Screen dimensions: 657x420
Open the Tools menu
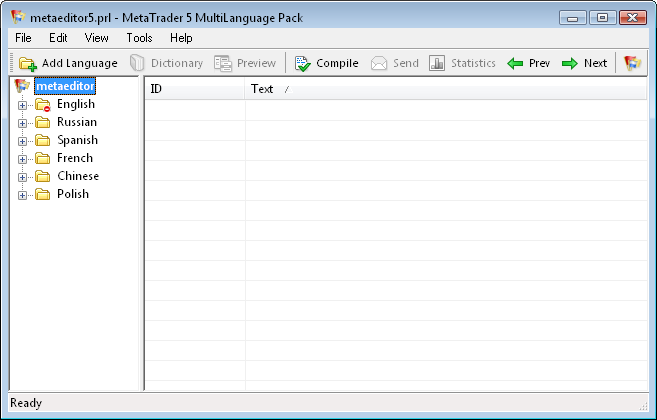139,38
